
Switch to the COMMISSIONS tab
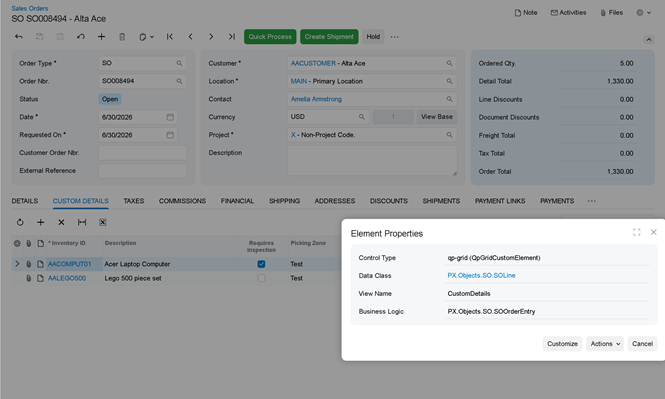click(x=182, y=201)
